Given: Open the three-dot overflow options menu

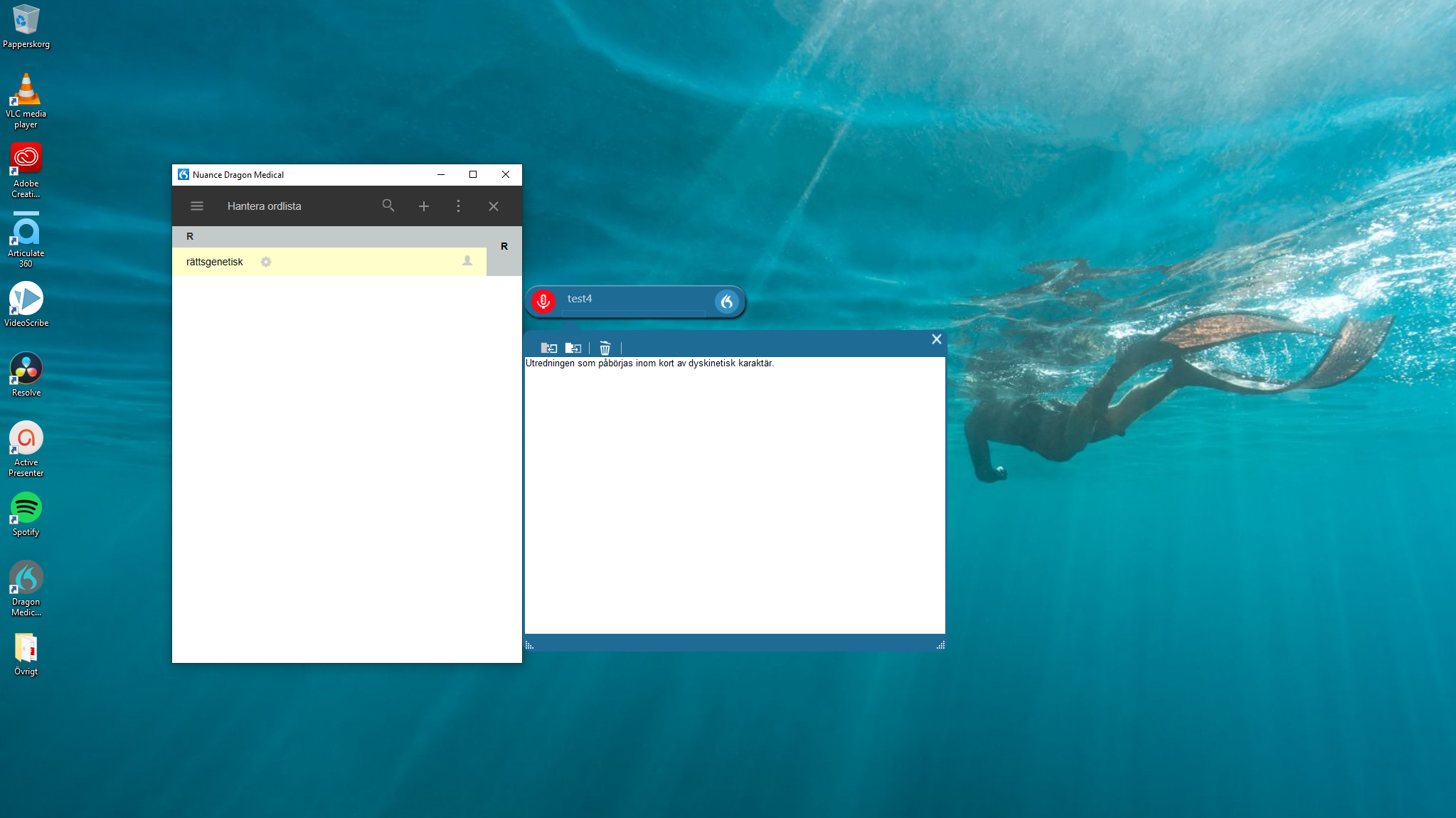Looking at the screenshot, I should pos(458,206).
